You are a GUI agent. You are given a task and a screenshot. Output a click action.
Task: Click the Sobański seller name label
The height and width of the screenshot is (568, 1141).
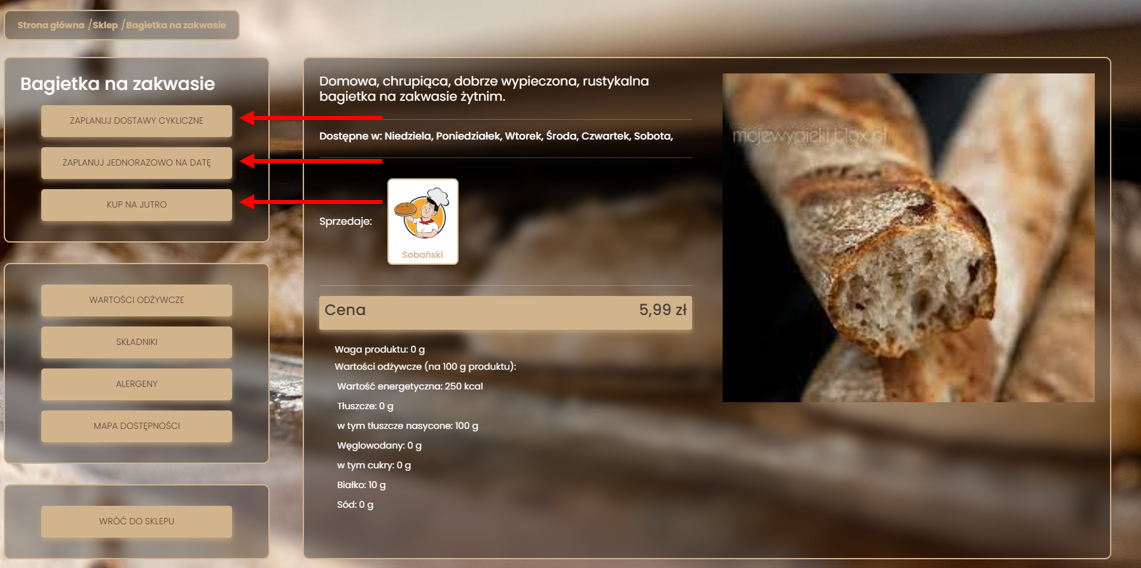coord(422,255)
